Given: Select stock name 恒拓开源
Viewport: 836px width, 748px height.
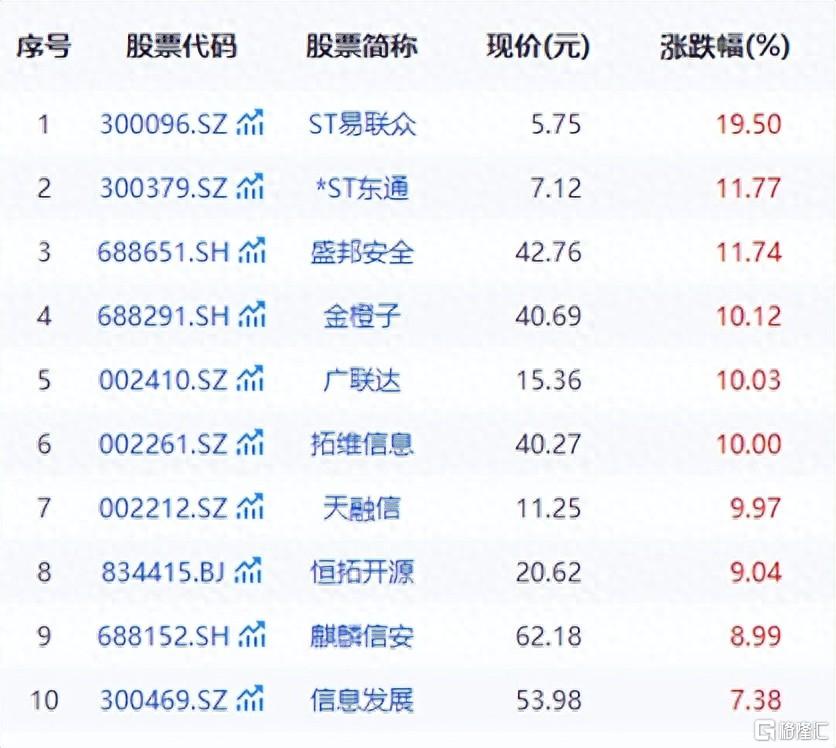Looking at the screenshot, I should [362, 572].
